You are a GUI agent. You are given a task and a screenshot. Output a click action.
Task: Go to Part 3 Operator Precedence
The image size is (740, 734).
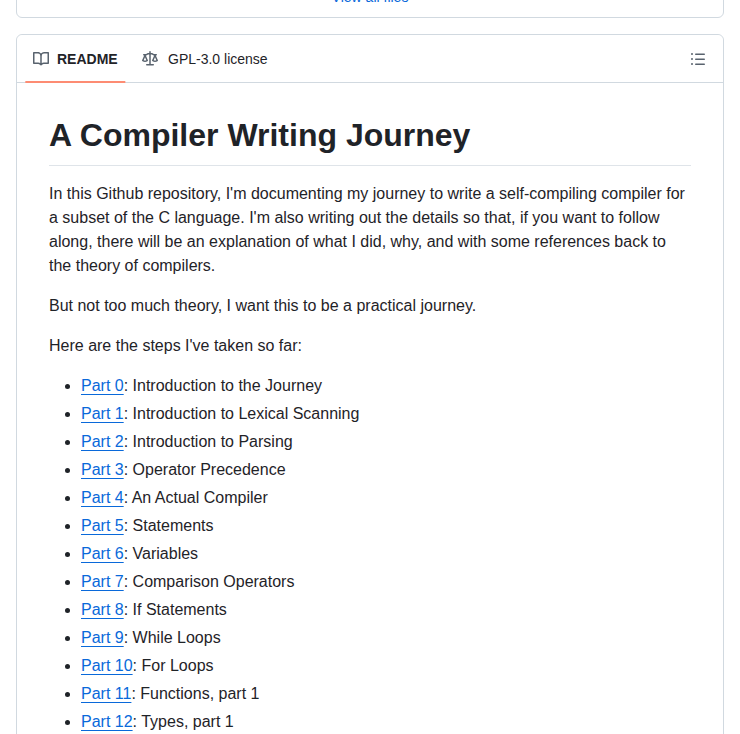(102, 470)
